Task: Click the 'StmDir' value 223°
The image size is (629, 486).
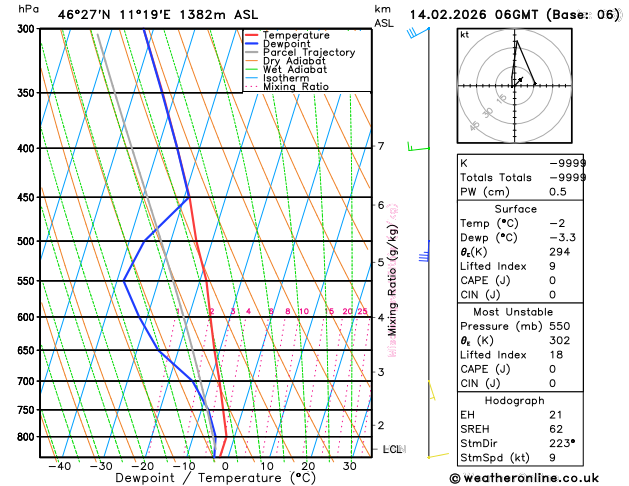Action: pos(562,443)
